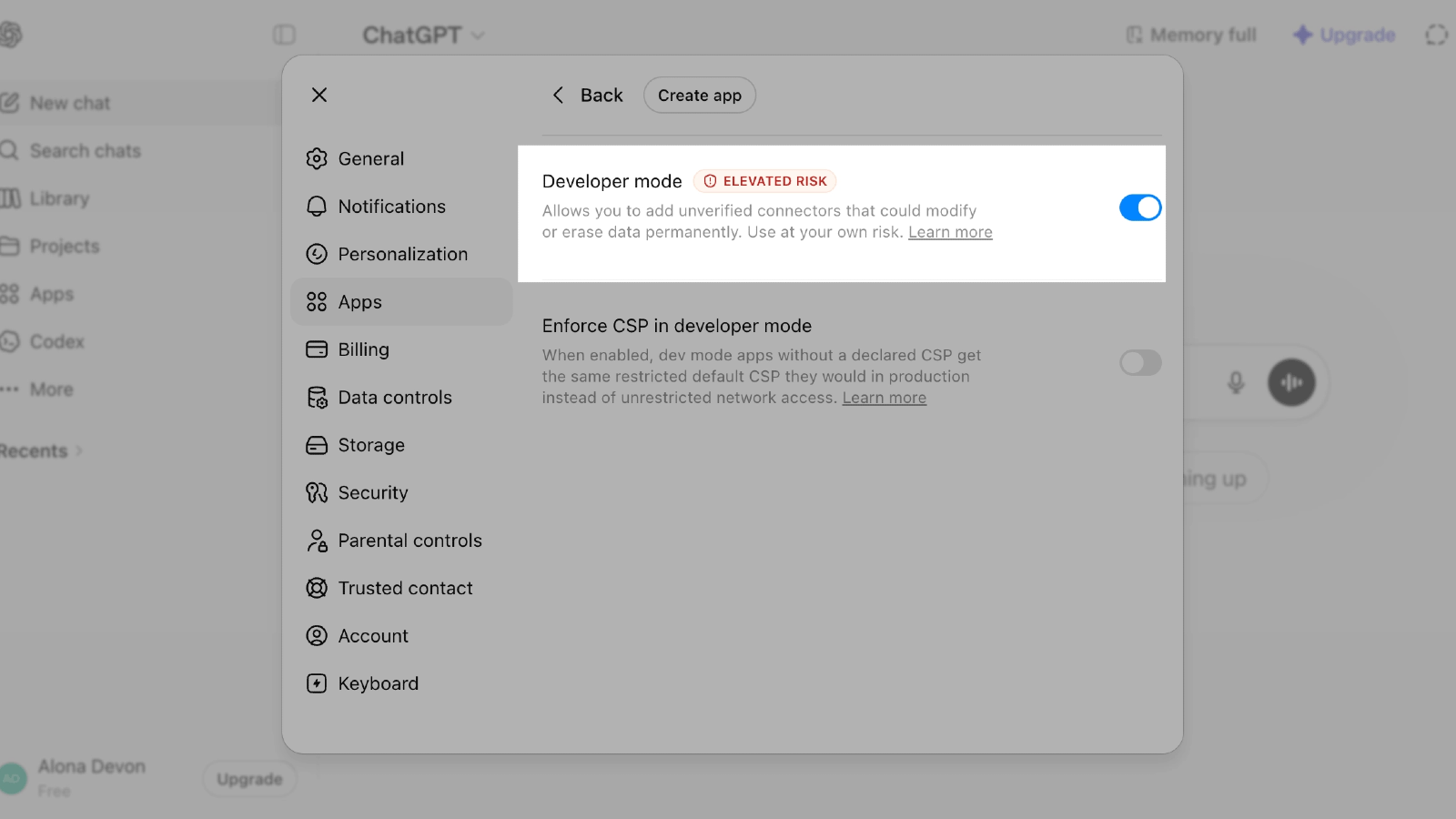Click the Developer mode heading
Viewport: 1456px width, 819px height.
tap(612, 181)
